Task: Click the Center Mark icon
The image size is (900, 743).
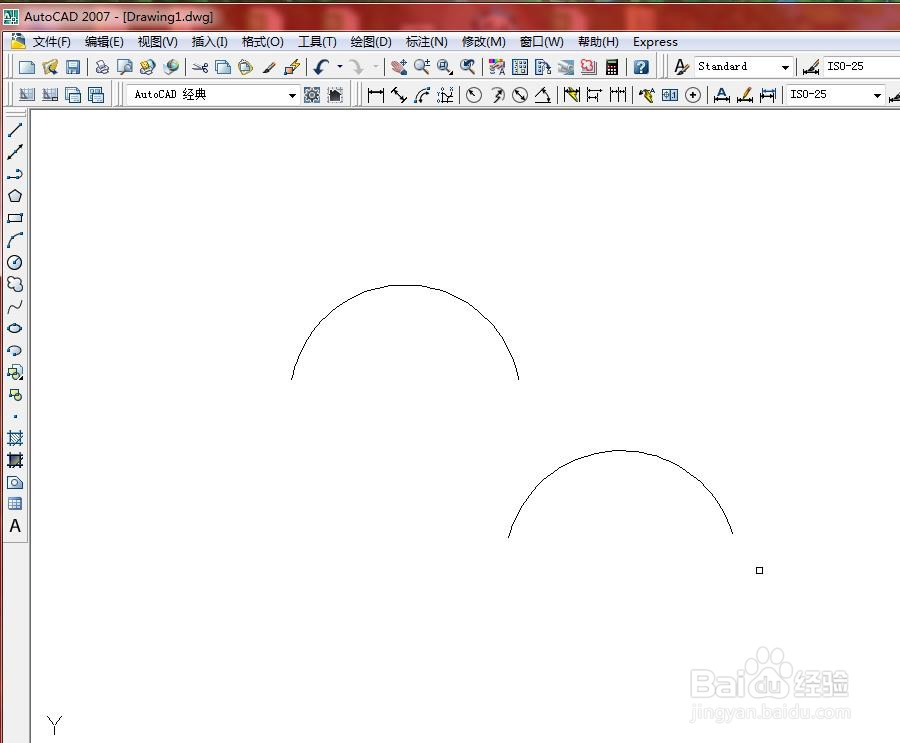Action: pos(693,95)
